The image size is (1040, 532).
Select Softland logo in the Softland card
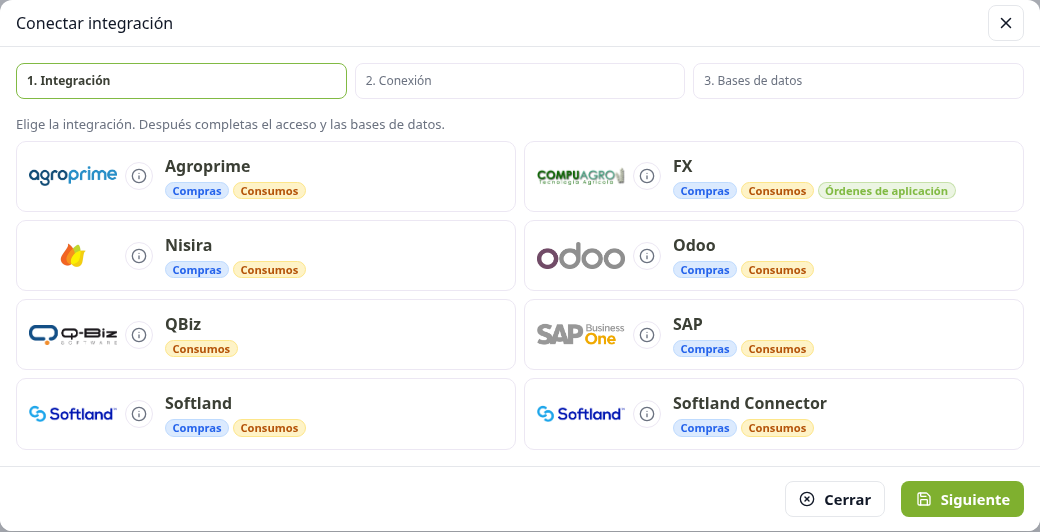[x=73, y=414]
